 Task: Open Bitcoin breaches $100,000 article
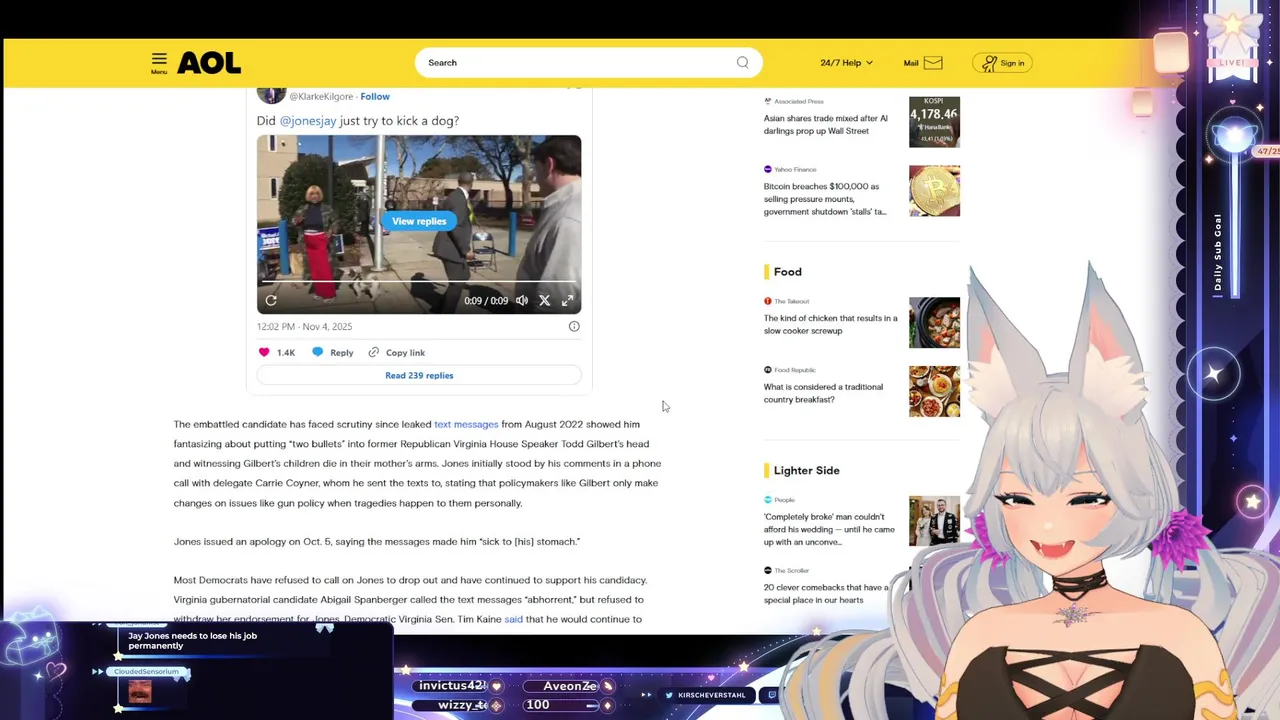click(825, 199)
